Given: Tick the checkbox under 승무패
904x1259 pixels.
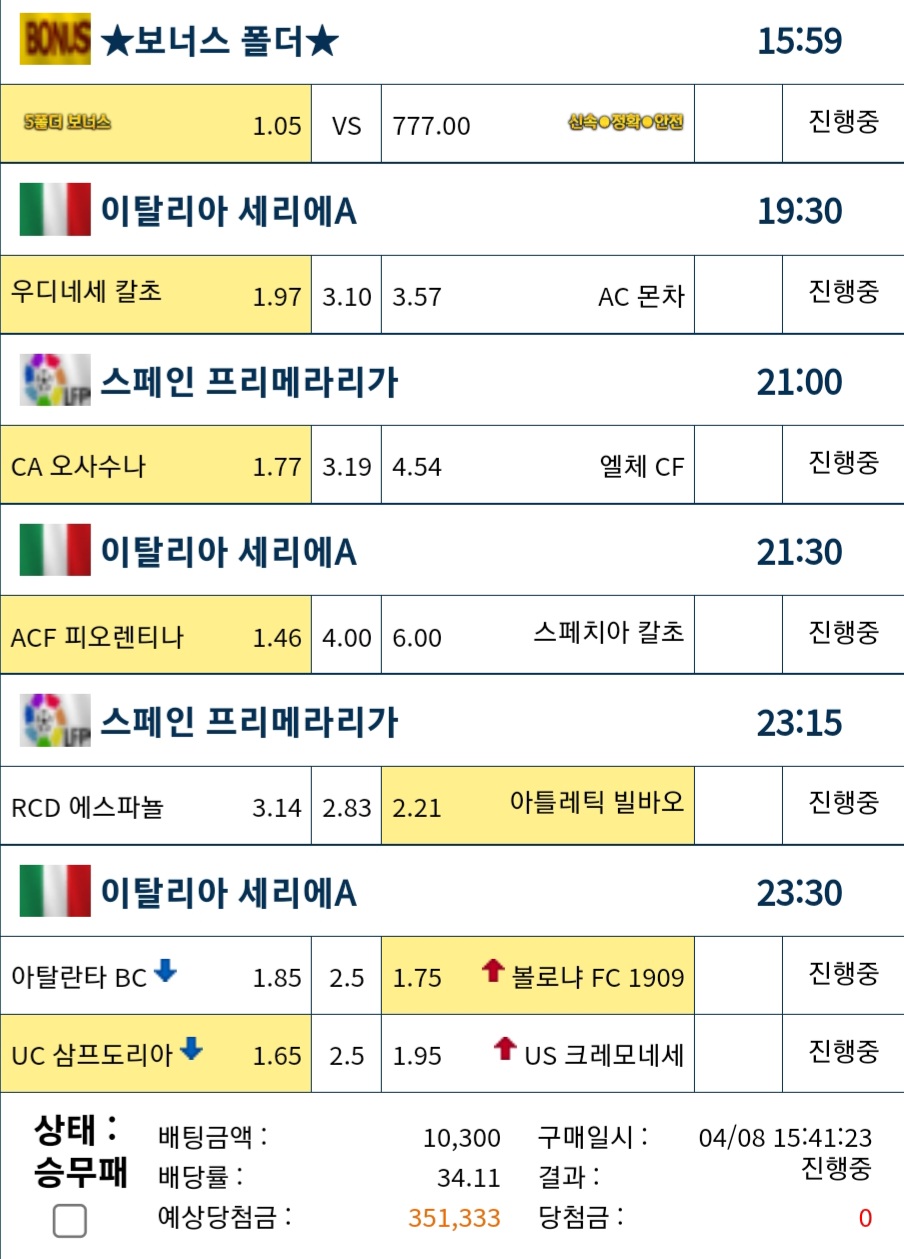Looking at the screenshot, I should pyautogui.click(x=69, y=1221).
